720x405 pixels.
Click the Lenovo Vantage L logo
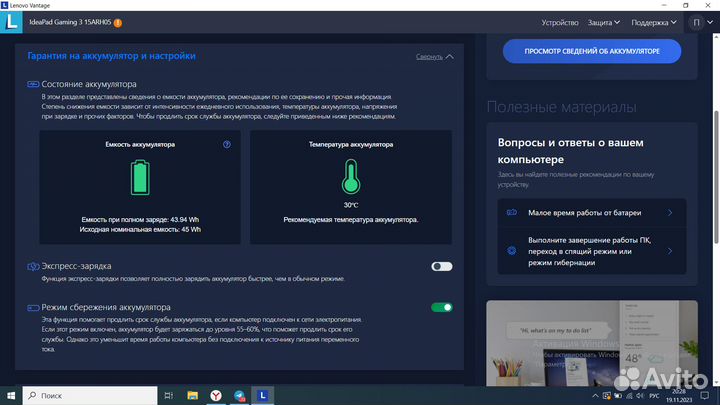pyautogui.click(x=11, y=22)
